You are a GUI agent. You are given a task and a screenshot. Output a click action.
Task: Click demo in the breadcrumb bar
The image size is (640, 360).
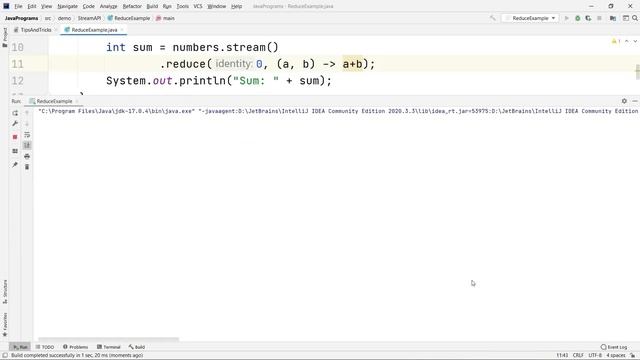click(x=64, y=18)
